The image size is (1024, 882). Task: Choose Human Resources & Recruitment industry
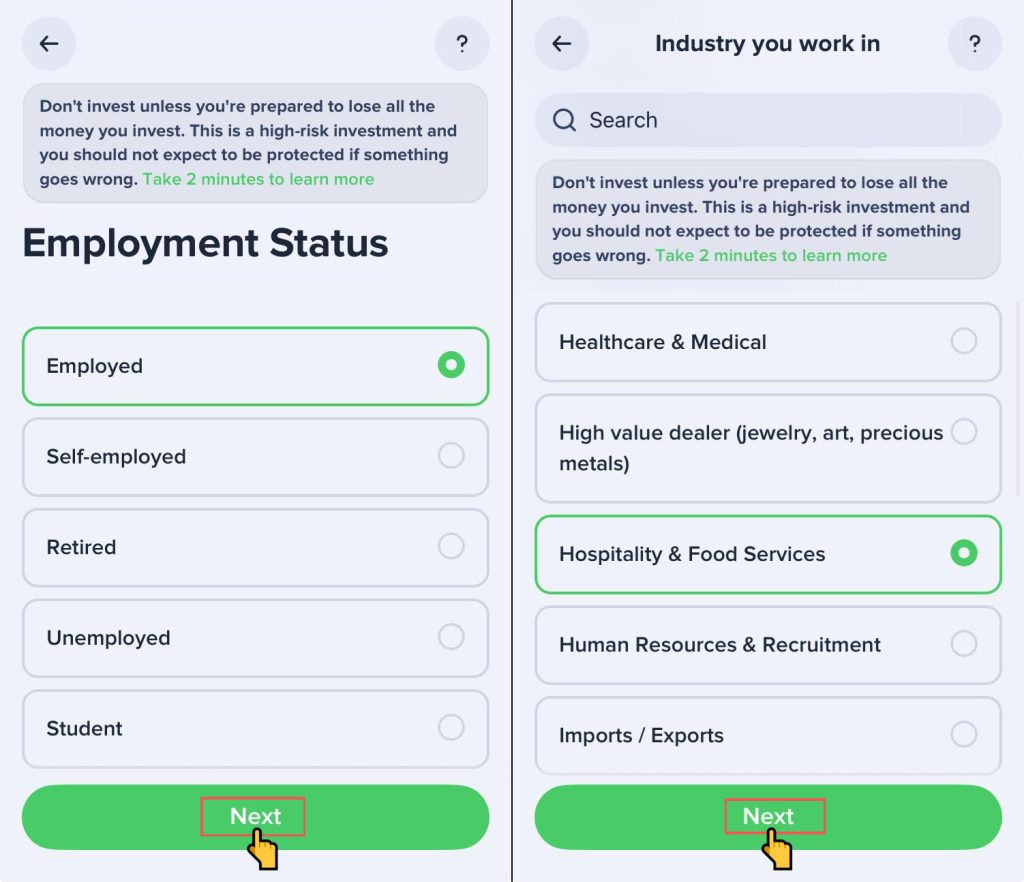[x=963, y=644]
